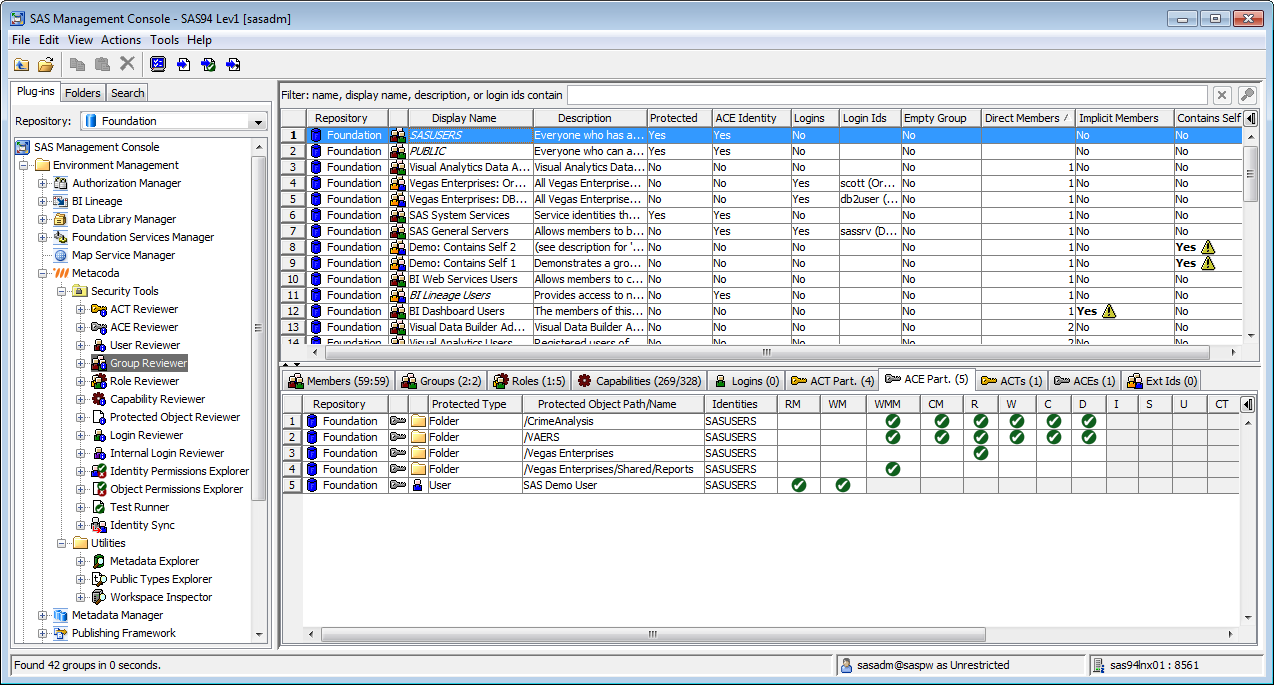
Task: Open the File menu
Action: coord(21,40)
